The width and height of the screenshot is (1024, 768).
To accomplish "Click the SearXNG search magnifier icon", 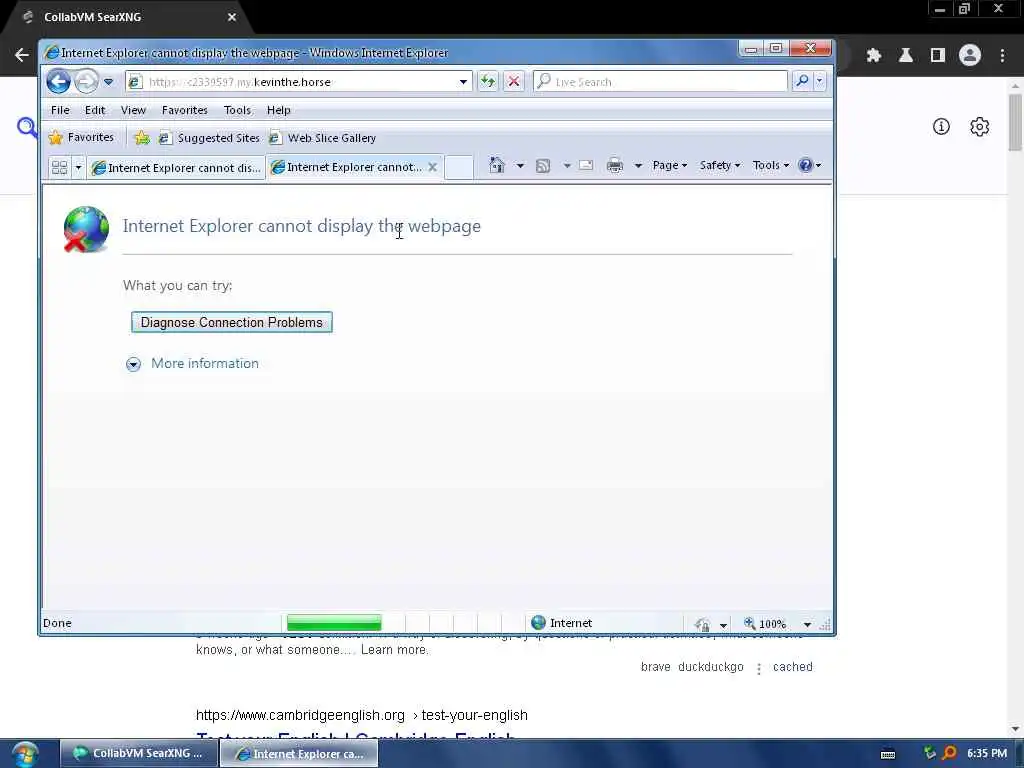I will tap(27, 127).
